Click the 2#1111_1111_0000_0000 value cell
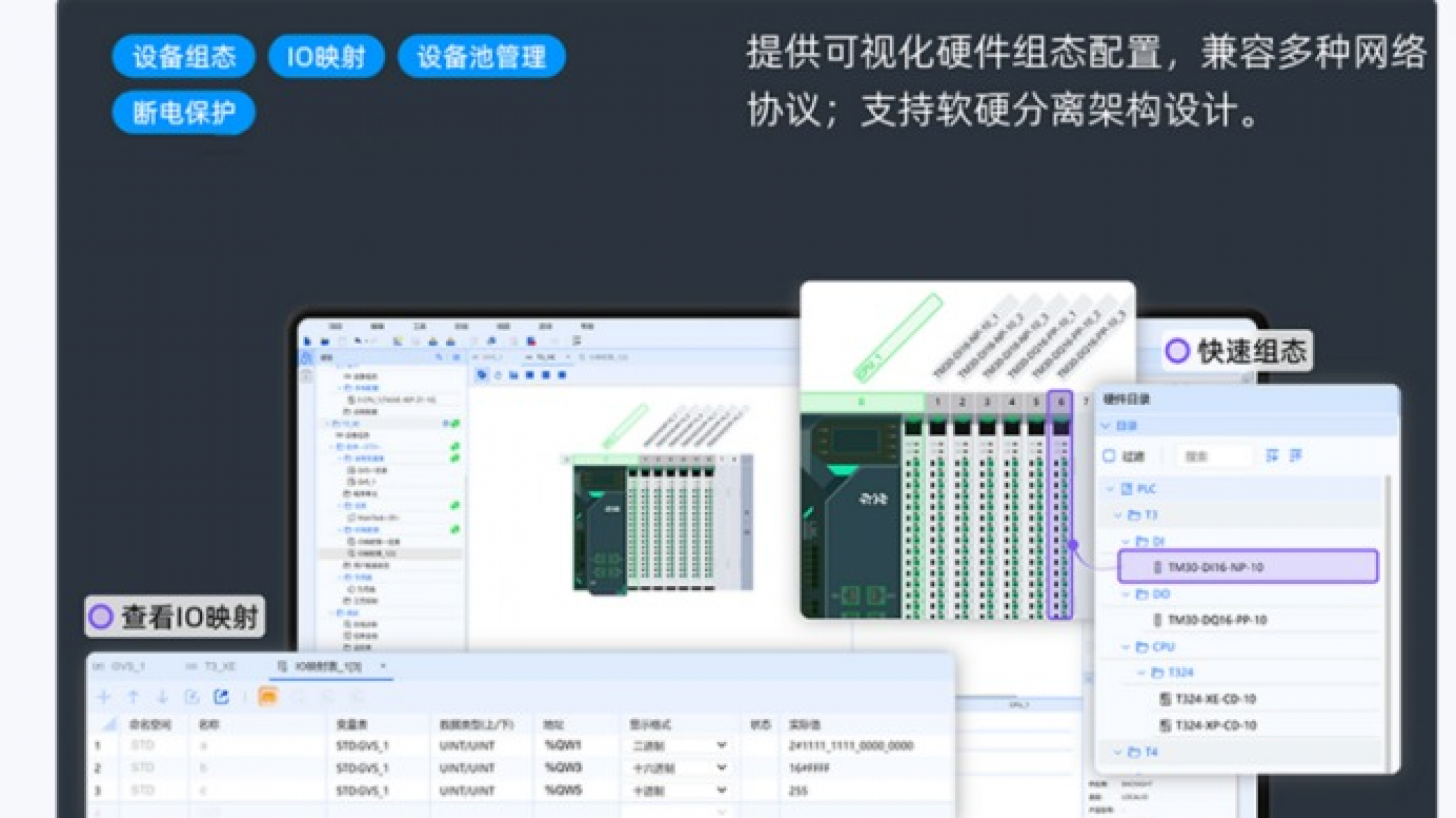 pyautogui.click(x=851, y=746)
